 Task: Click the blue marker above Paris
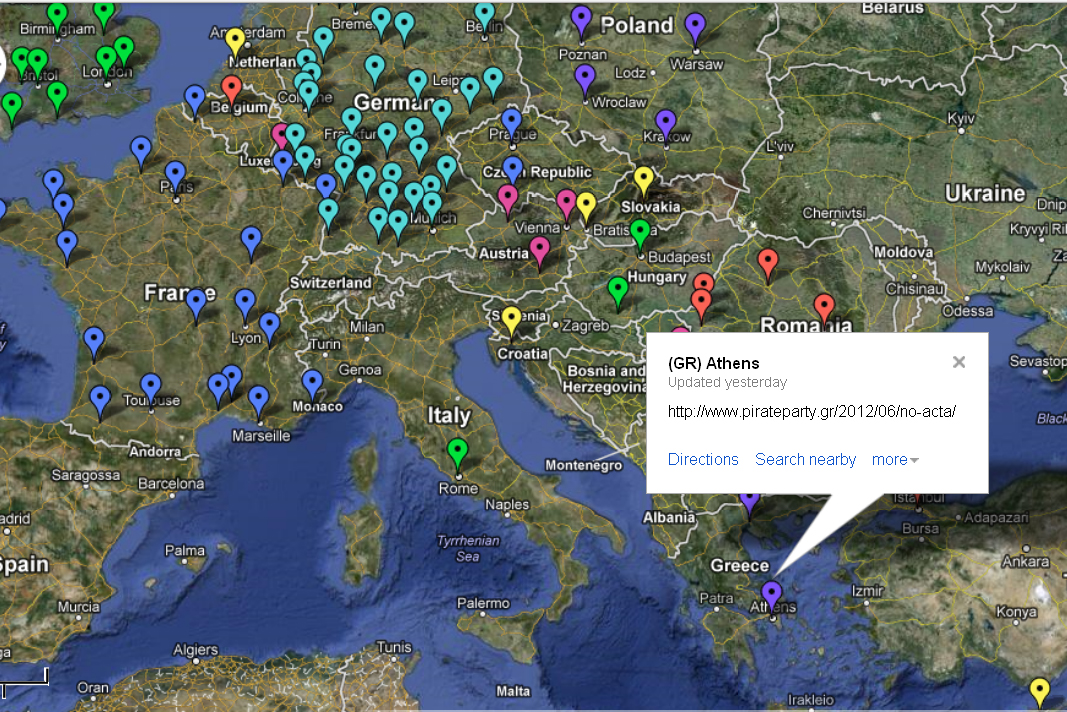click(176, 173)
